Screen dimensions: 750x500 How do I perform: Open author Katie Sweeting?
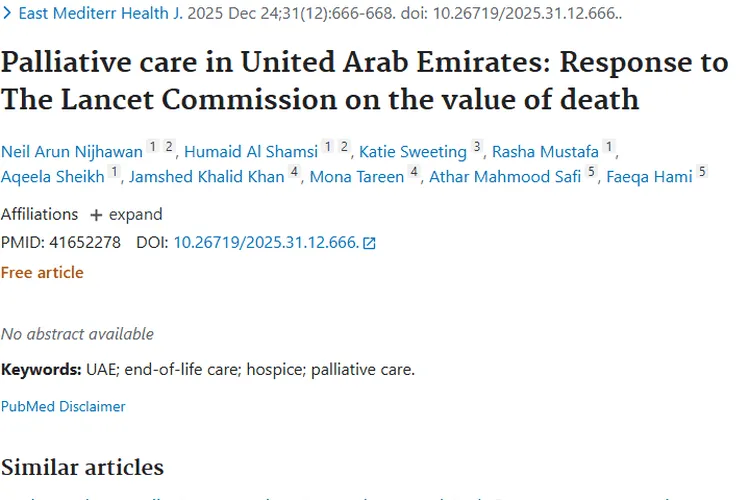[413, 152]
